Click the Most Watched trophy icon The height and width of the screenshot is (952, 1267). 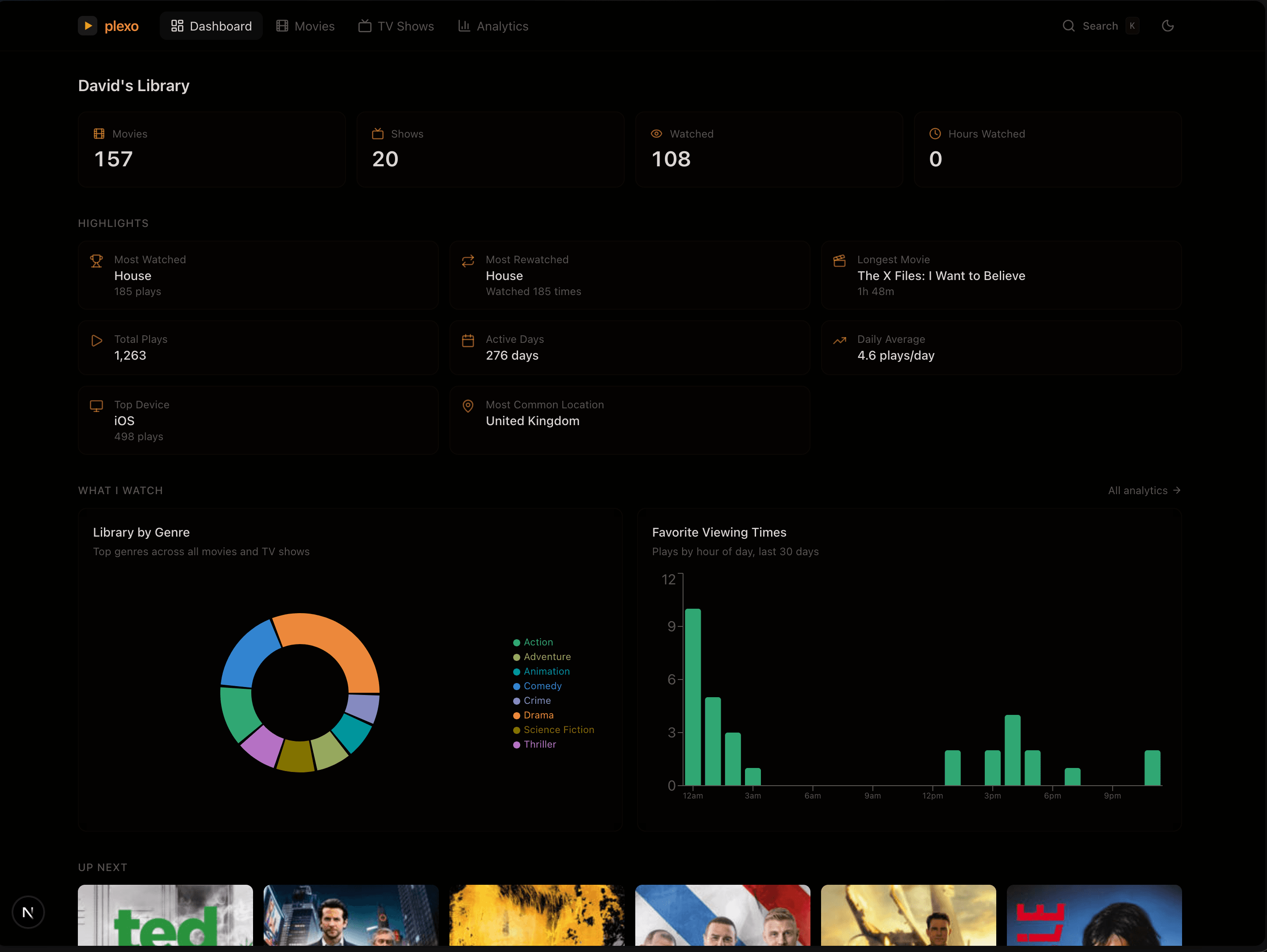[x=96, y=261]
